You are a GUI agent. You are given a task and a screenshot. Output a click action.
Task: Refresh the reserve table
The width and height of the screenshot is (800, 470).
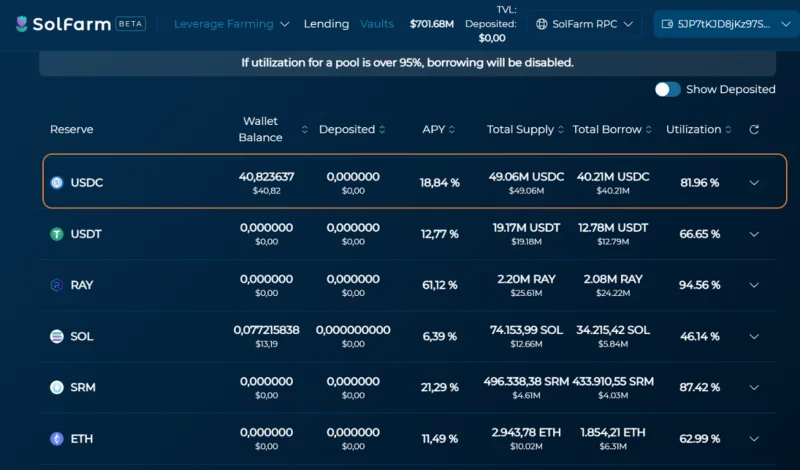[x=754, y=130]
